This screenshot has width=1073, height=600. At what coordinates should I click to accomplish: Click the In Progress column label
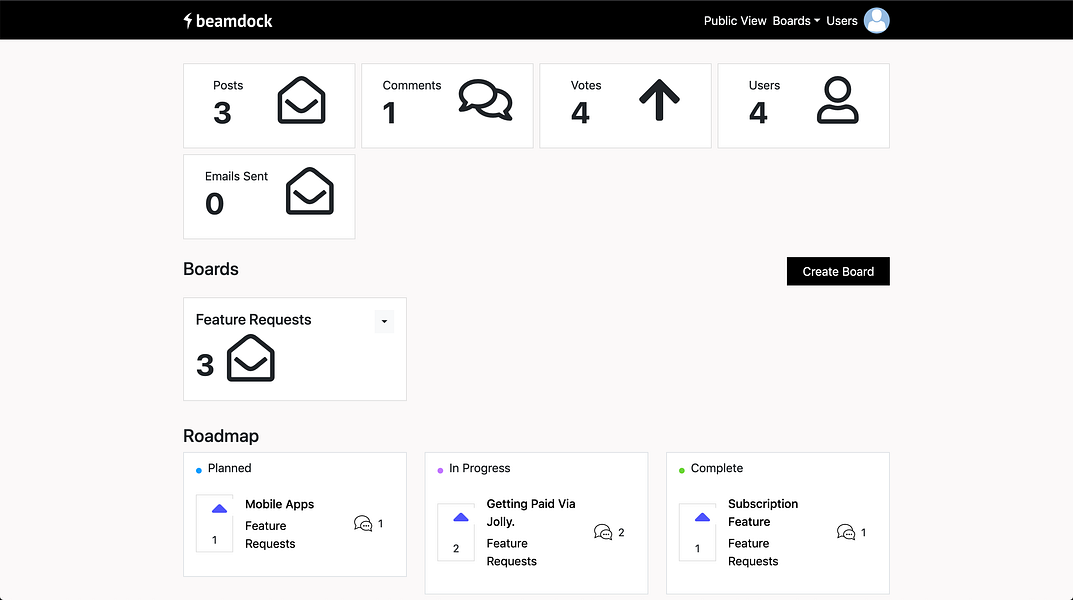pyautogui.click(x=480, y=468)
